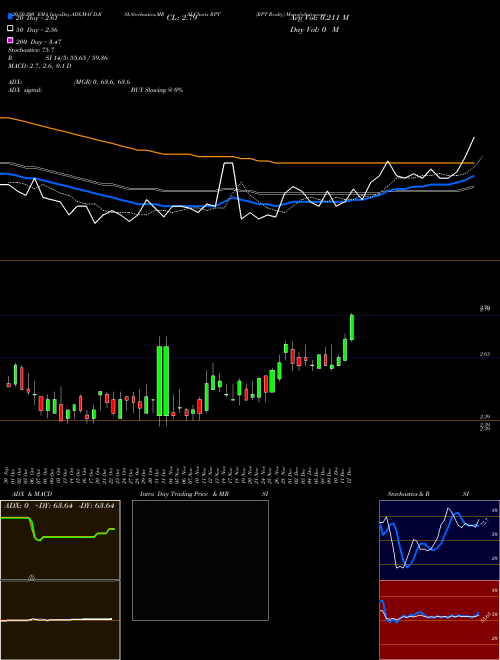Viewport: 500px width, 660px height.
Task: Click the 'ADX & MACD' panel title
Action: (32, 494)
